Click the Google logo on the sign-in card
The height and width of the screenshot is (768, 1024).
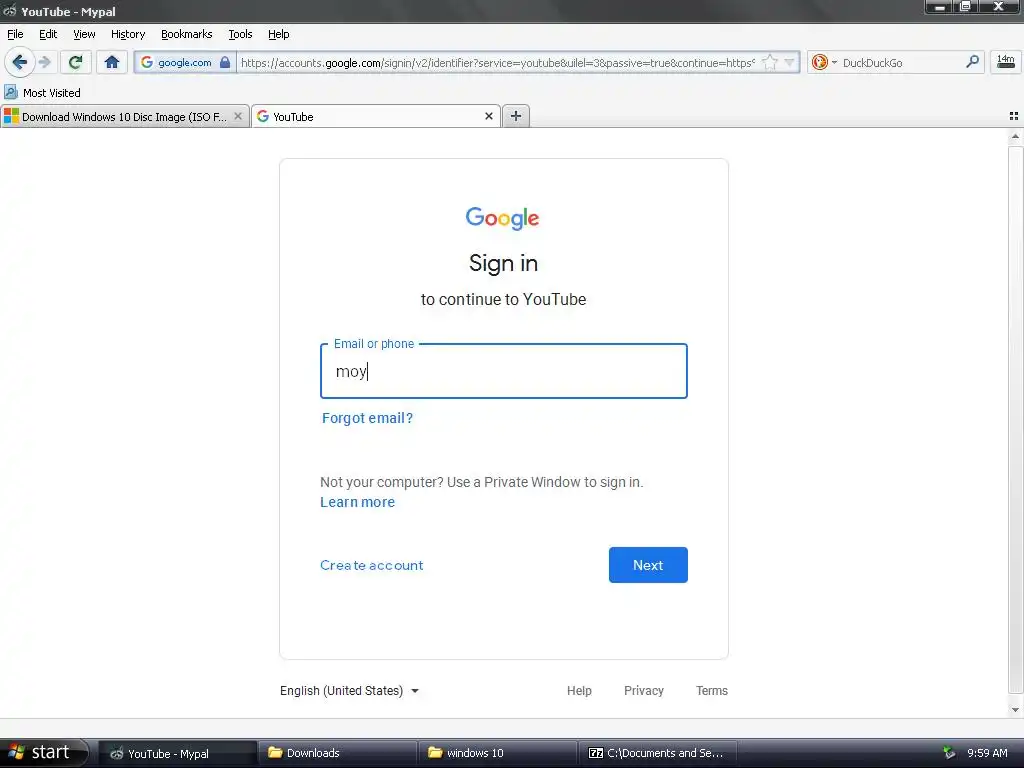coord(502,218)
